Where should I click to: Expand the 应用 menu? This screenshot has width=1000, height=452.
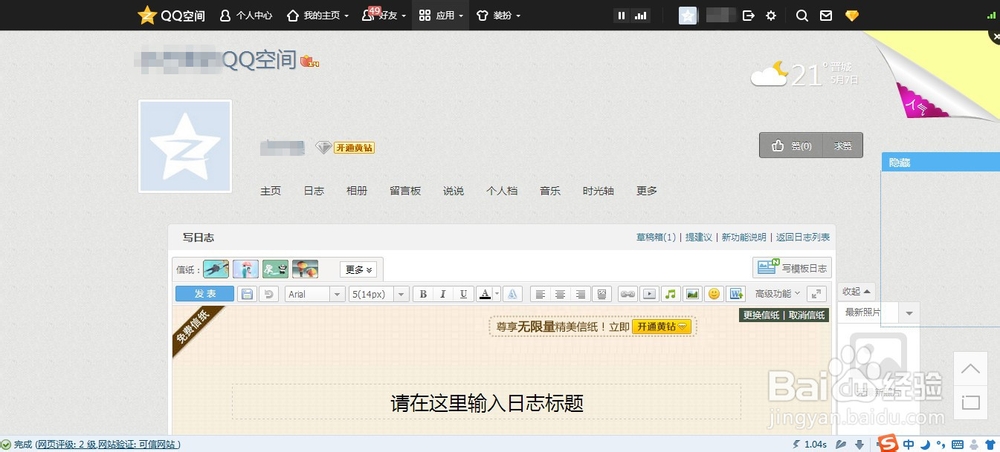441,15
